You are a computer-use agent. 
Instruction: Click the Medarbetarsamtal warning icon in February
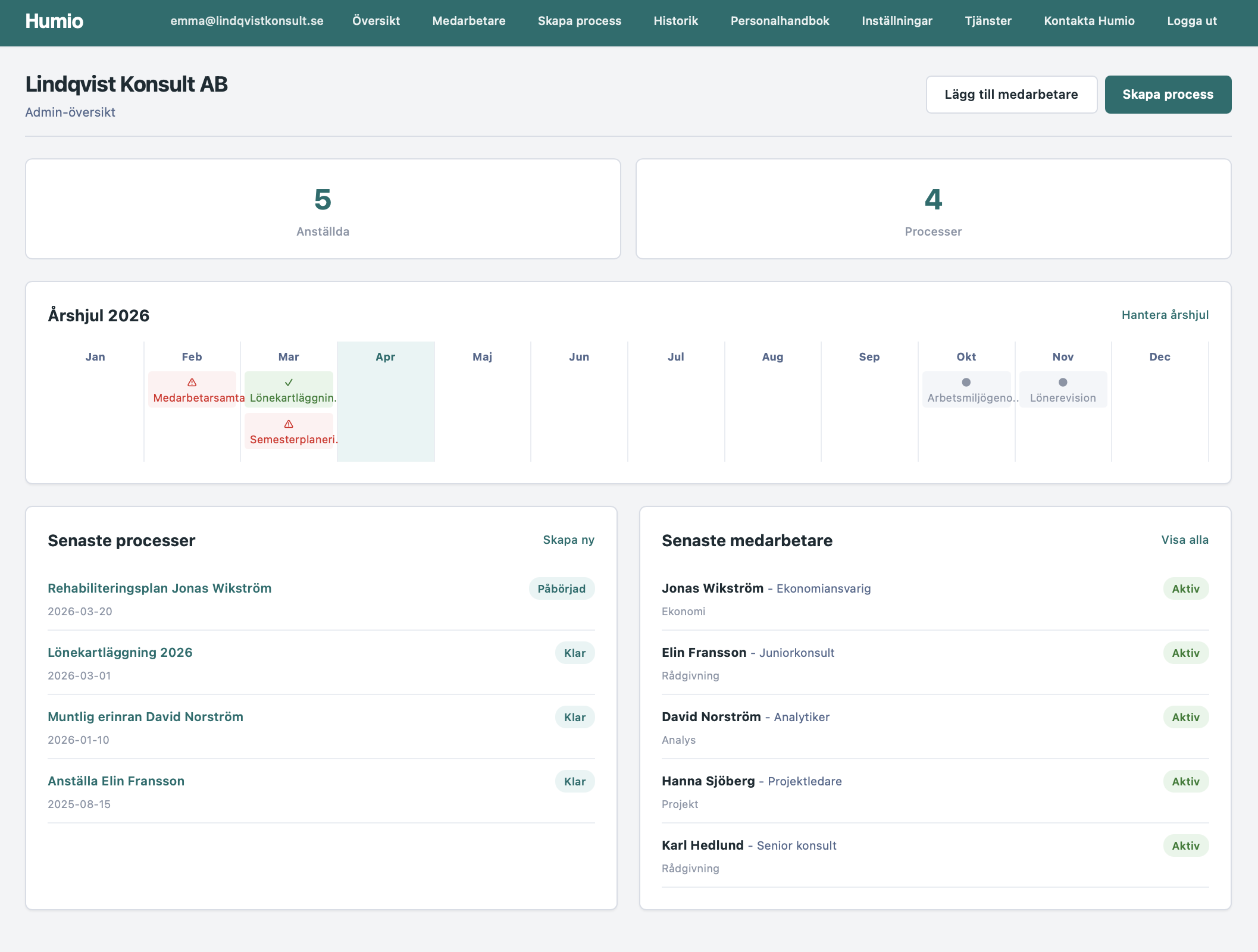pos(192,383)
